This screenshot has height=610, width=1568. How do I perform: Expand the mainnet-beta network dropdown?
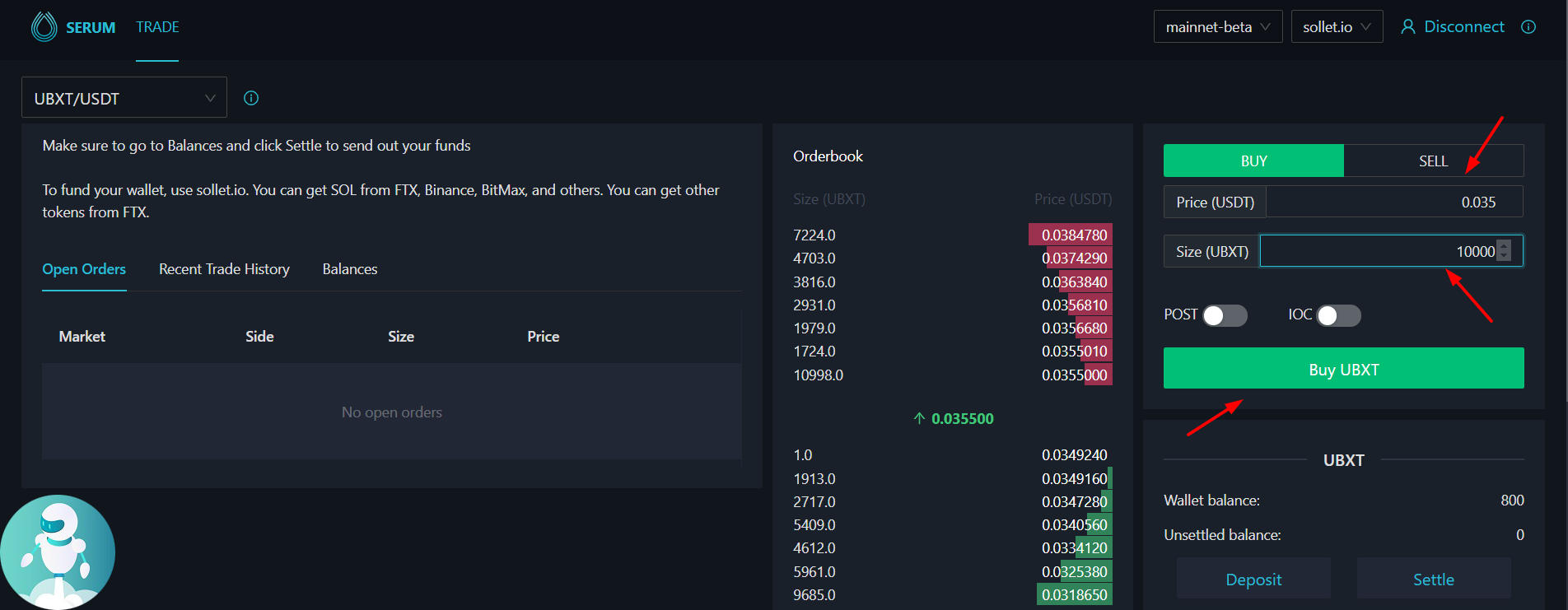pos(1218,27)
